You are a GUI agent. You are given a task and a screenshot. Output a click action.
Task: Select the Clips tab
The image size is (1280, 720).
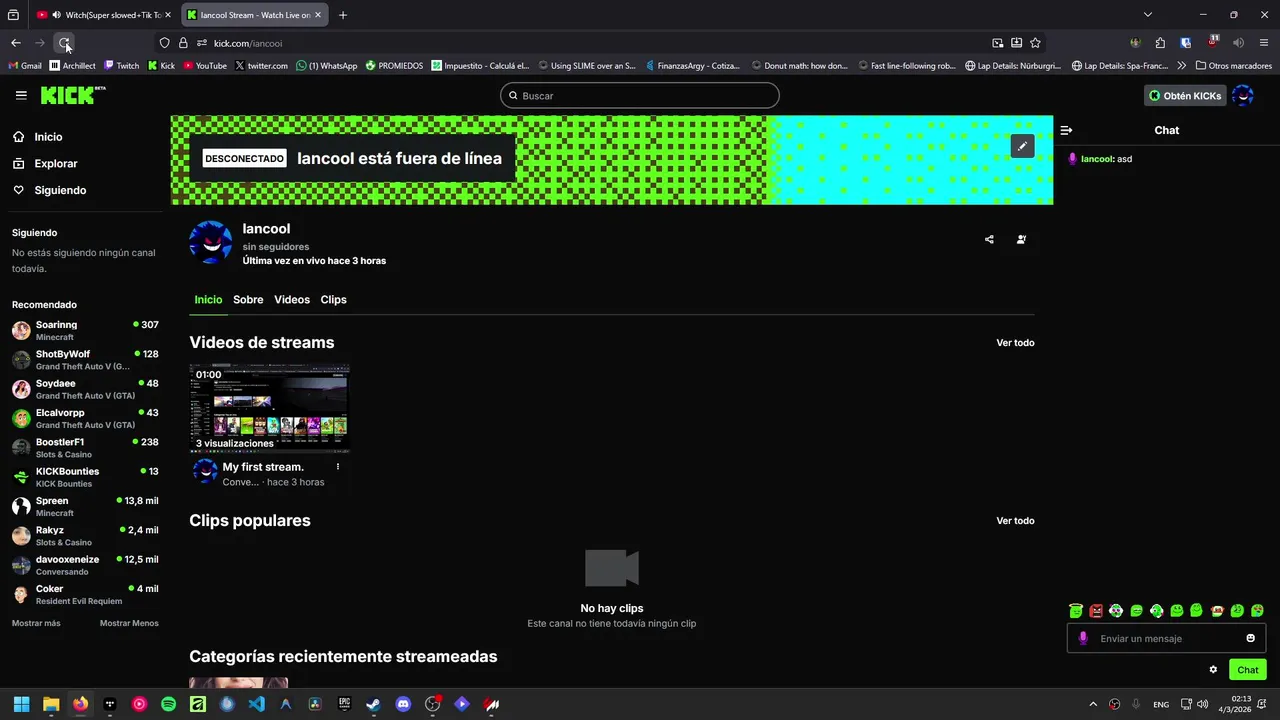coord(333,300)
